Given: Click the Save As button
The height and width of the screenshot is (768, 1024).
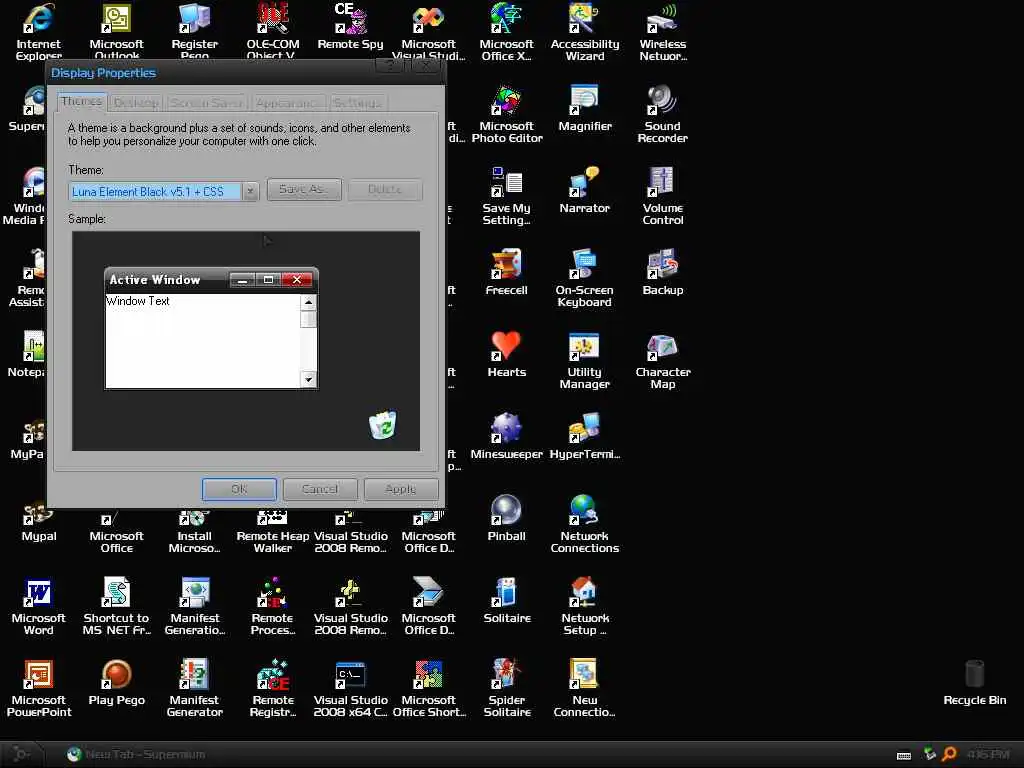Looking at the screenshot, I should click(304, 189).
